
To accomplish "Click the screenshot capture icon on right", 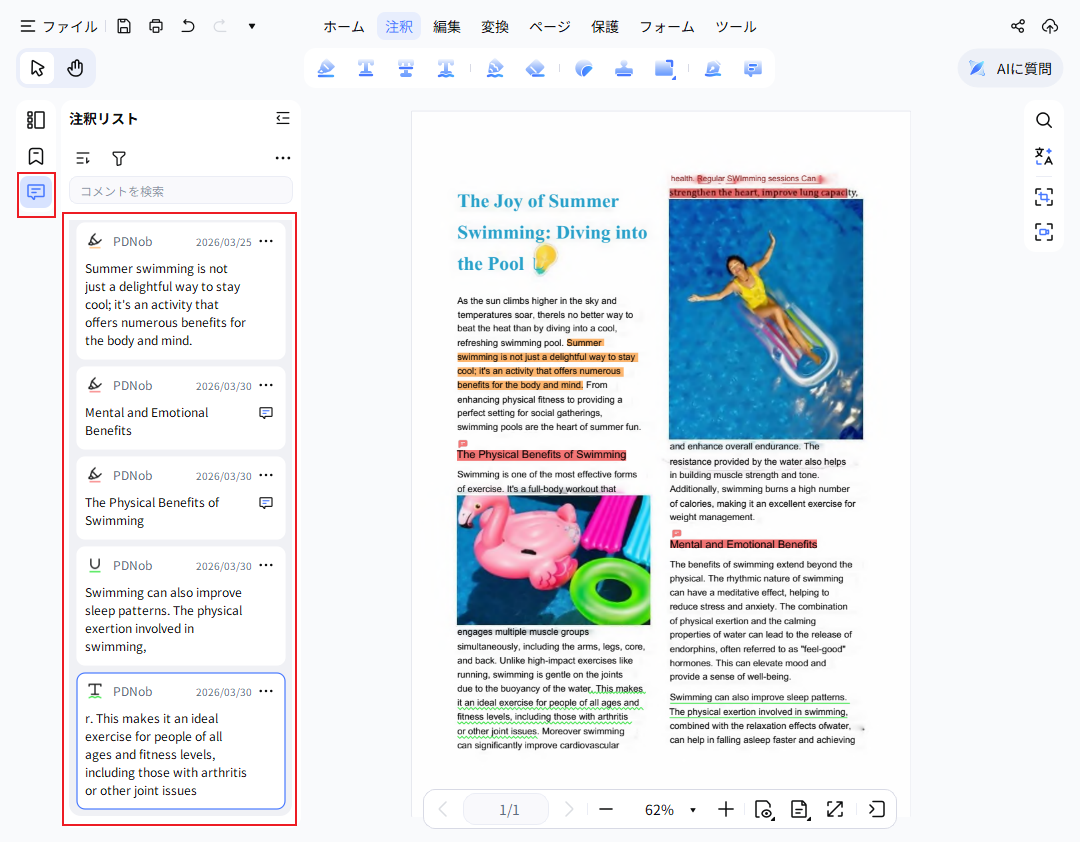I will coord(1043,197).
